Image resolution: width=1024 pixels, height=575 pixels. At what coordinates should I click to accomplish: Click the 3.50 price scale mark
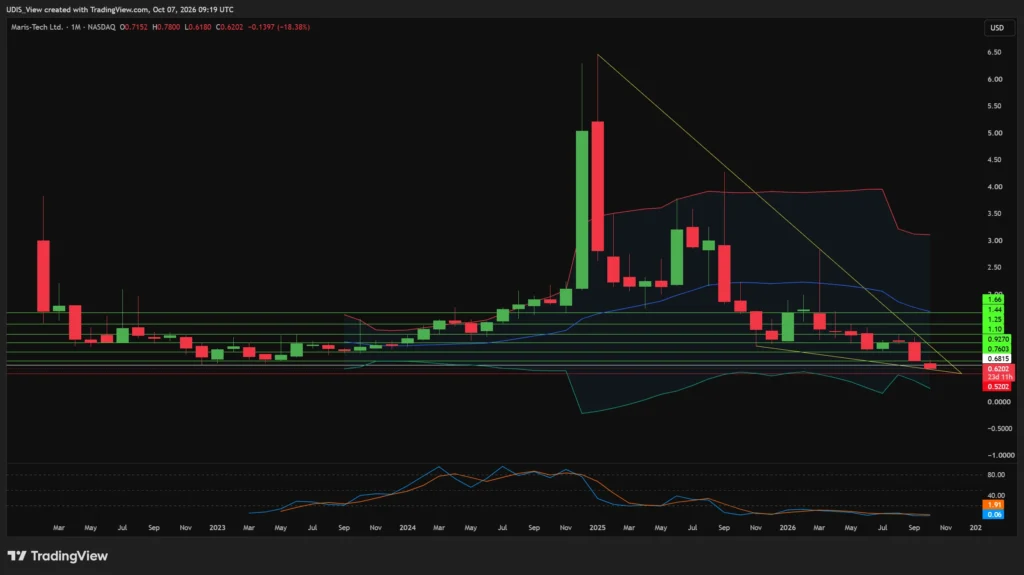[995, 214]
